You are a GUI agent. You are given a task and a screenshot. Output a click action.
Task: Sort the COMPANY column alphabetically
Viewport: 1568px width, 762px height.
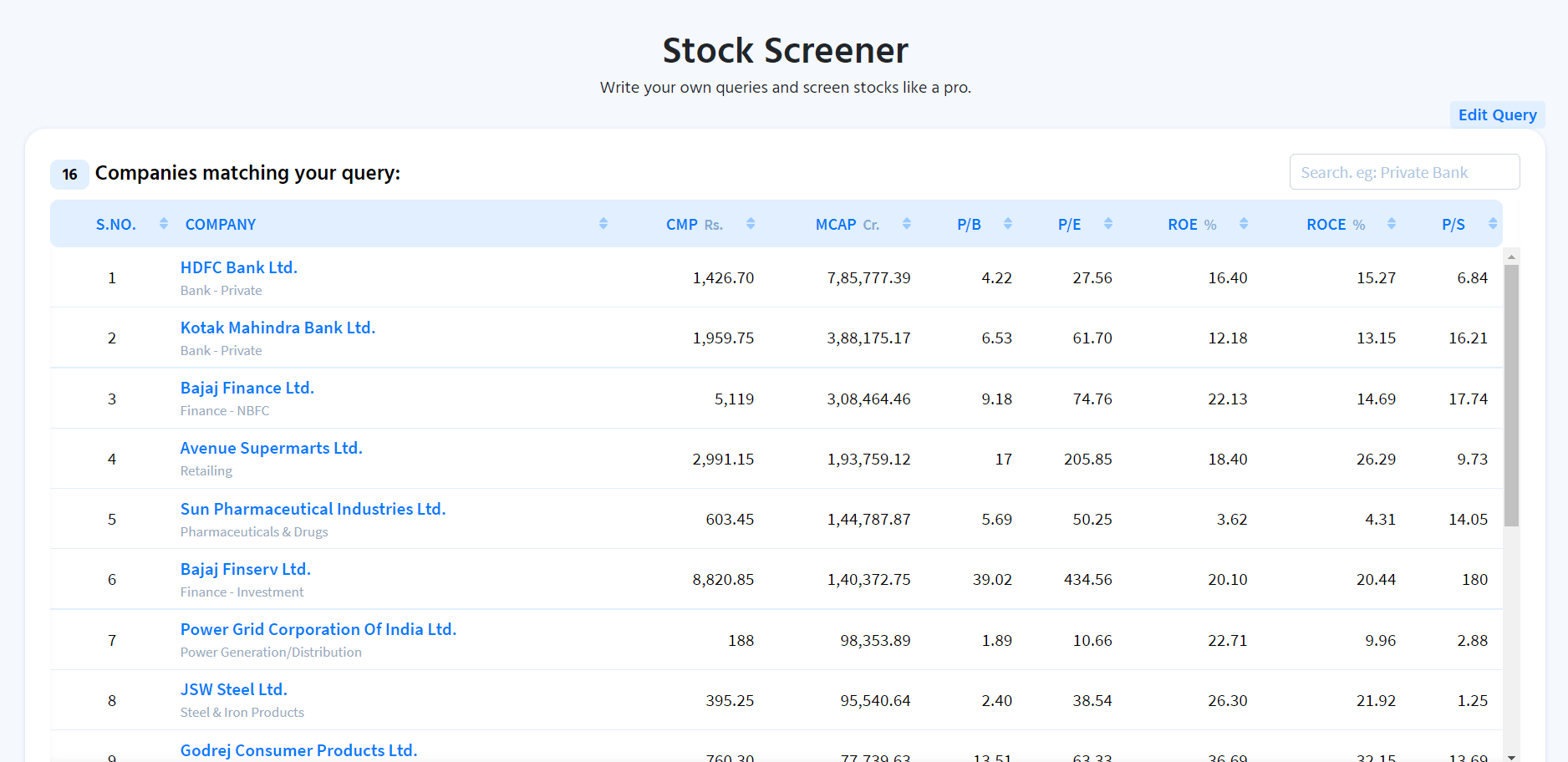pyautogui.click(x=603, y=223)
